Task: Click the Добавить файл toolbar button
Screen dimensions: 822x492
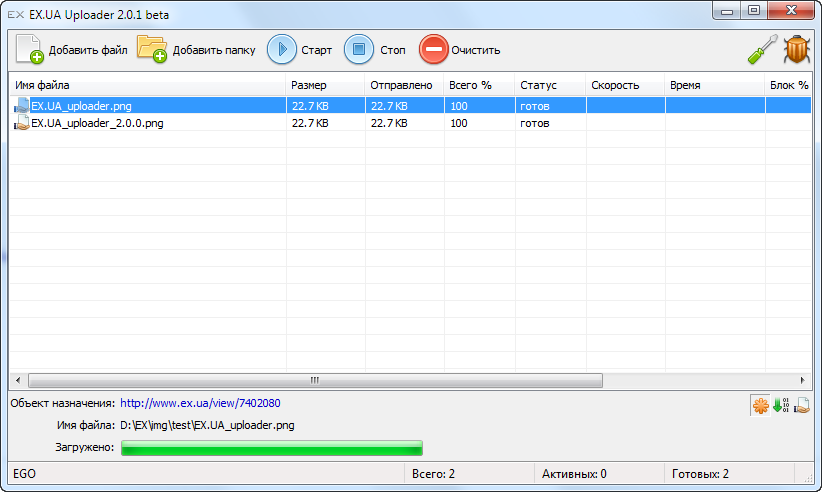Action: coord(71,50)
